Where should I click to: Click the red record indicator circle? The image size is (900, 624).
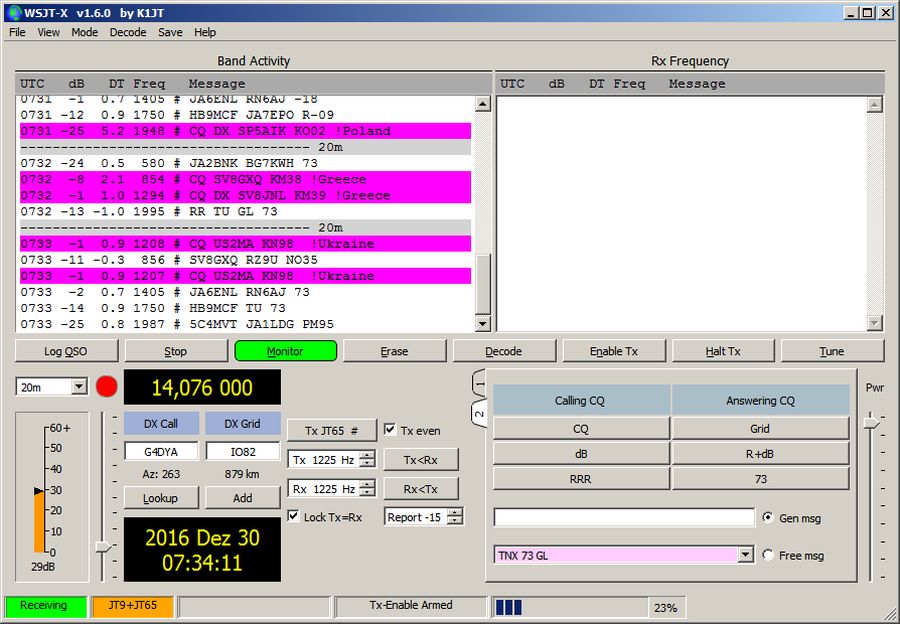coord(107,387)
